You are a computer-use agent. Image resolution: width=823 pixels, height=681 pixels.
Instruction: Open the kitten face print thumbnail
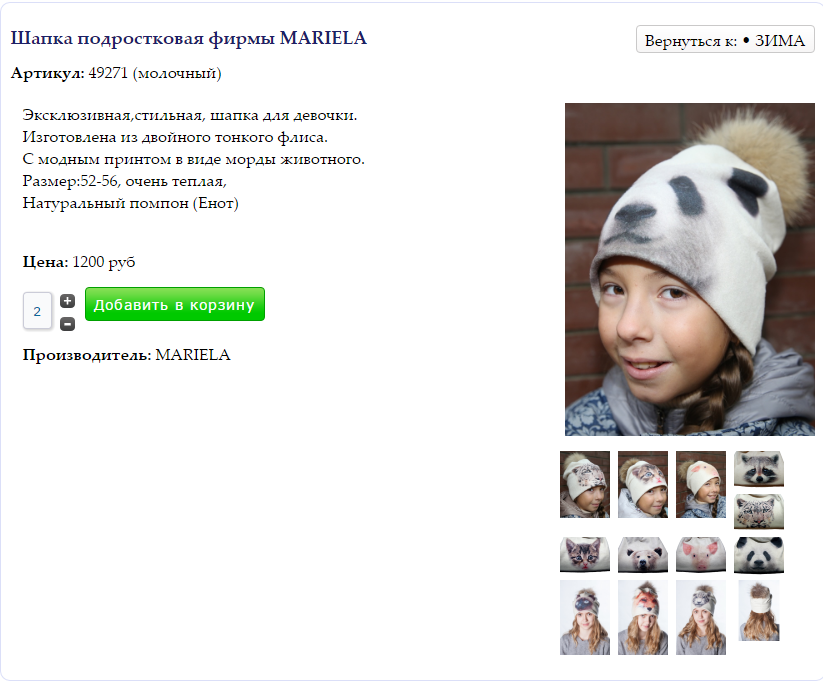click(x=585, y=554)
